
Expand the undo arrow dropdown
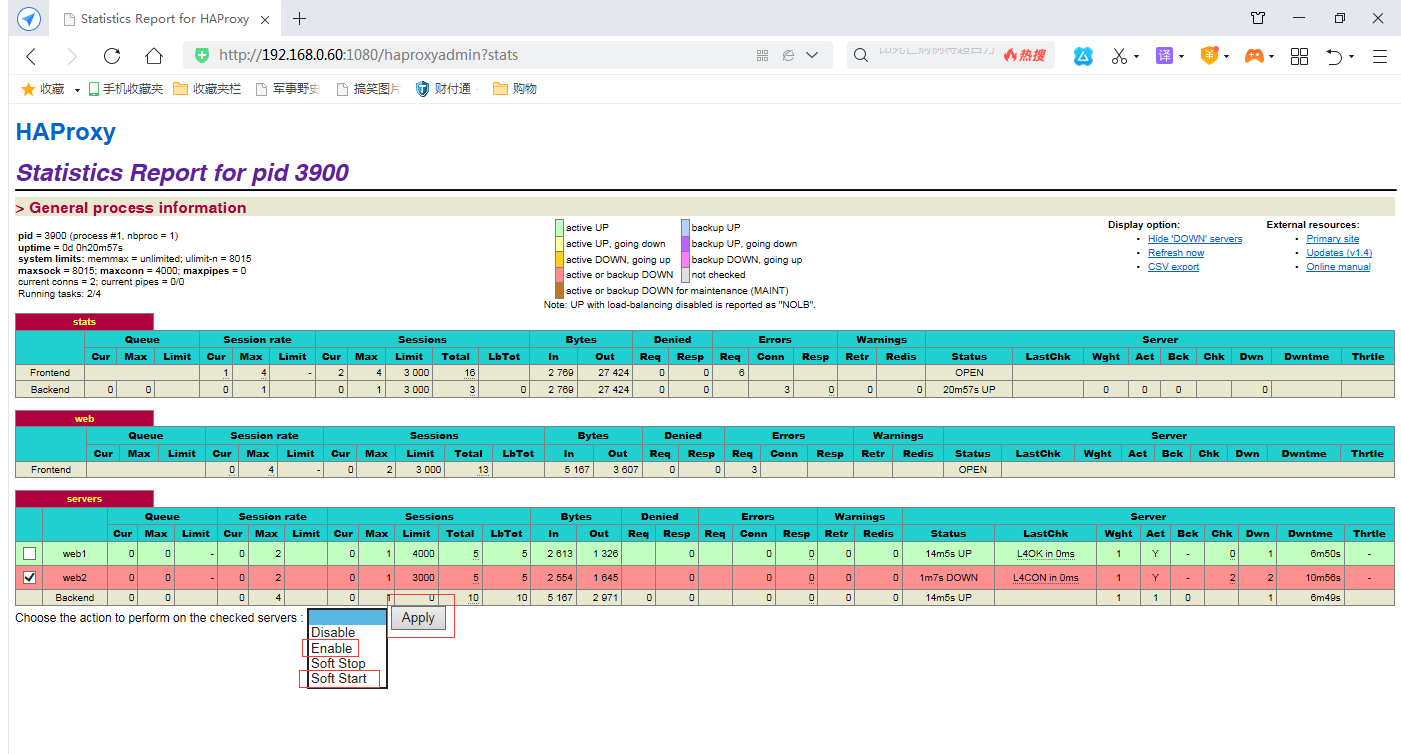point(1351,57)
